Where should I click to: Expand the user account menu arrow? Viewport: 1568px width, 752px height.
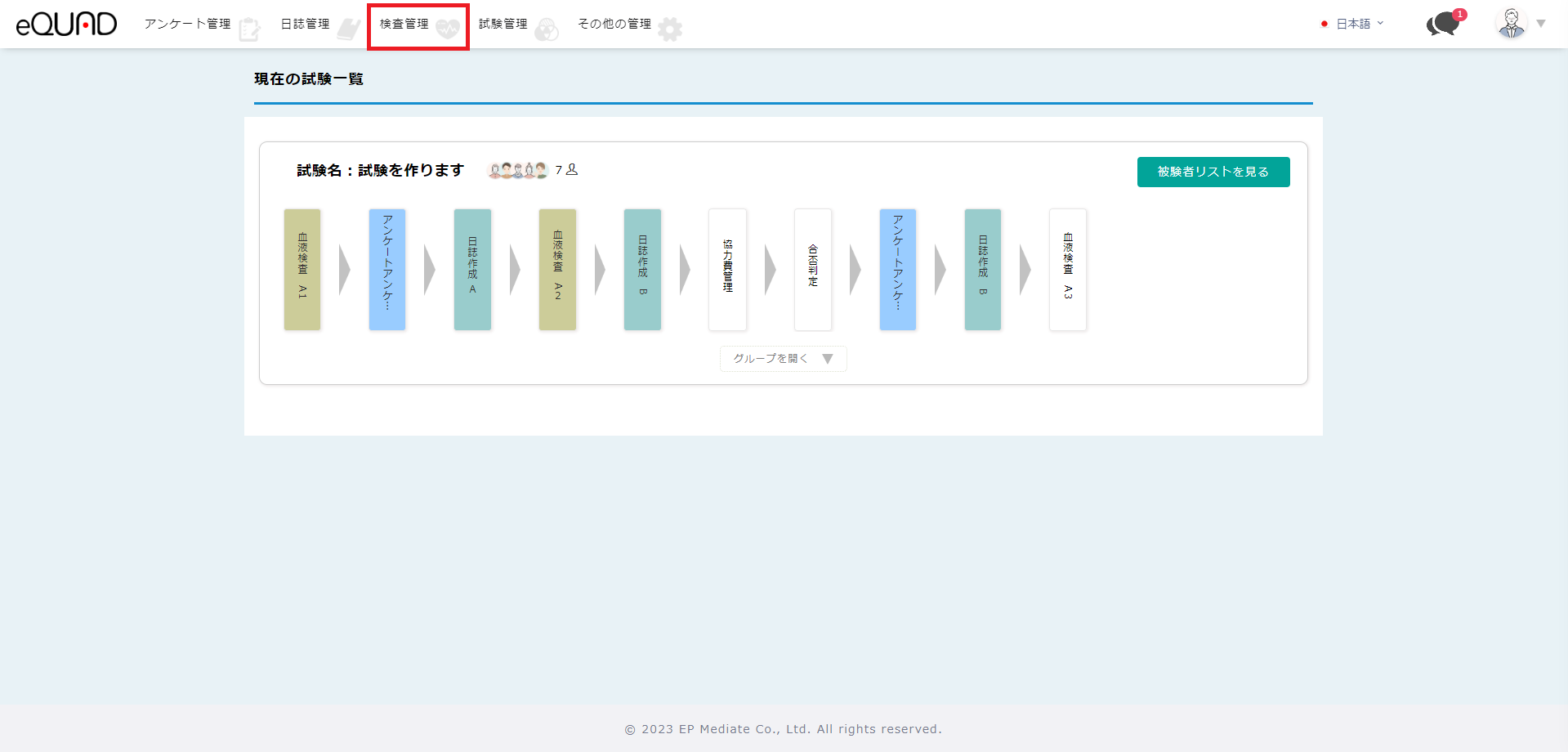[x=1541, y=24]
